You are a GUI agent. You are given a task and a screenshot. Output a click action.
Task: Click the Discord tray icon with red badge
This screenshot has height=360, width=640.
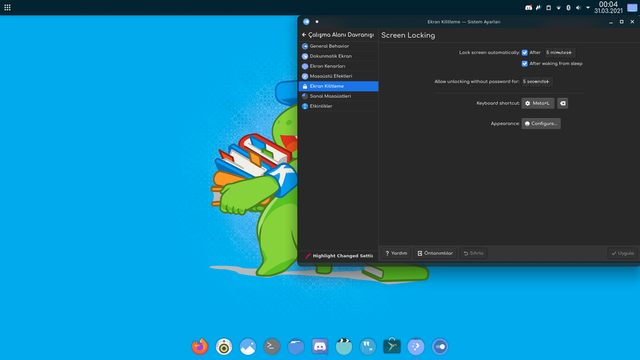pyautogui.click(x=529, y=7)
